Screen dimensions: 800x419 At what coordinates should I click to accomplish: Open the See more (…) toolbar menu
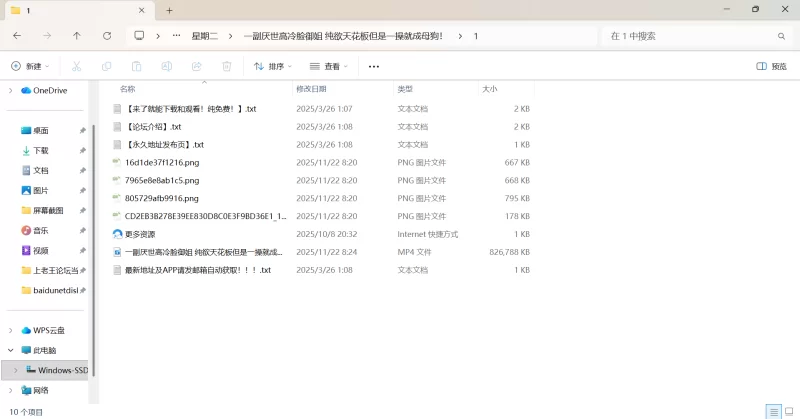pyautogui.click(x=374, y=66)
